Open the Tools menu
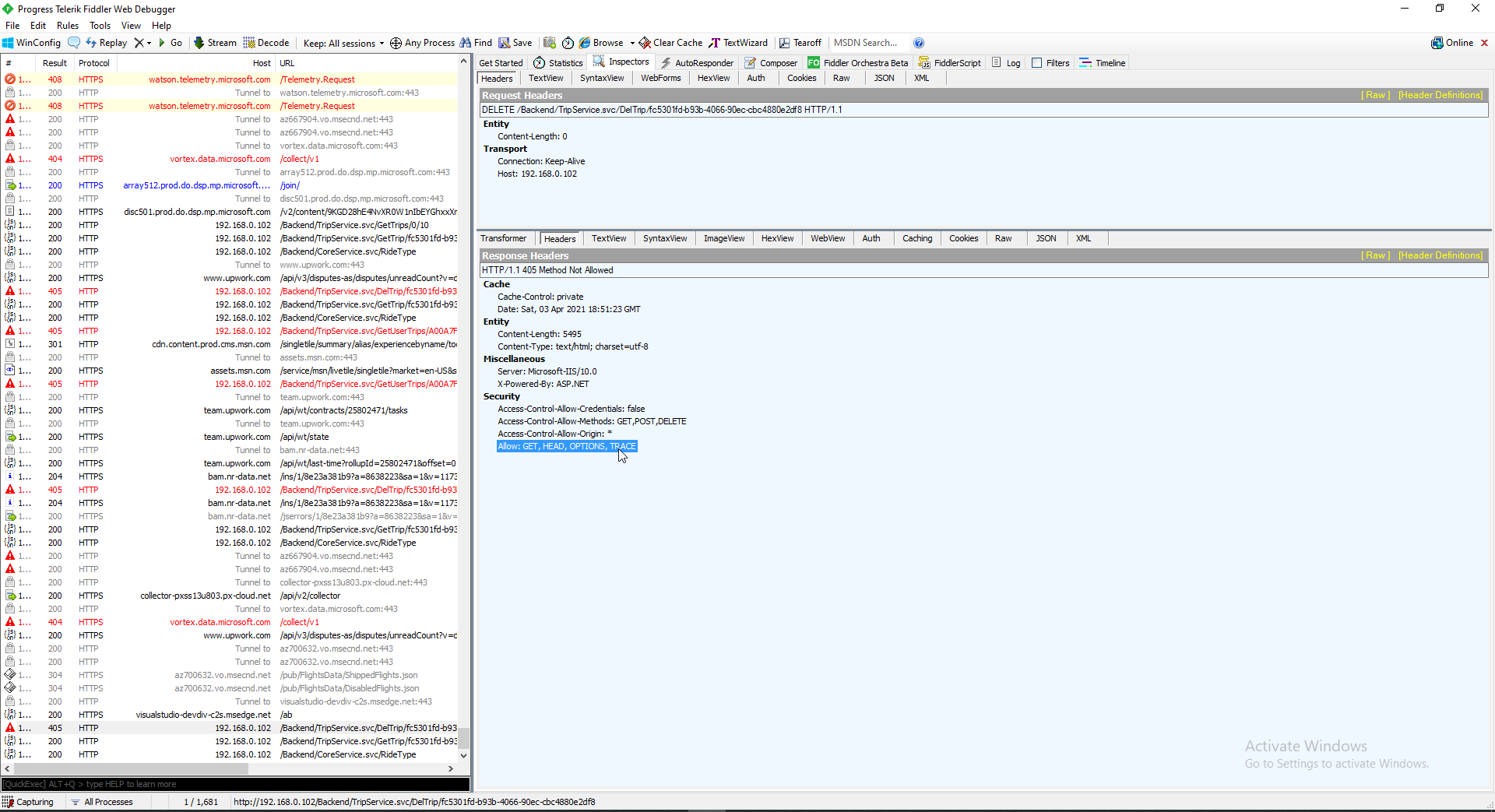Screen dimensions: 1495x812 pyautogui.click(x=100, y=26)
